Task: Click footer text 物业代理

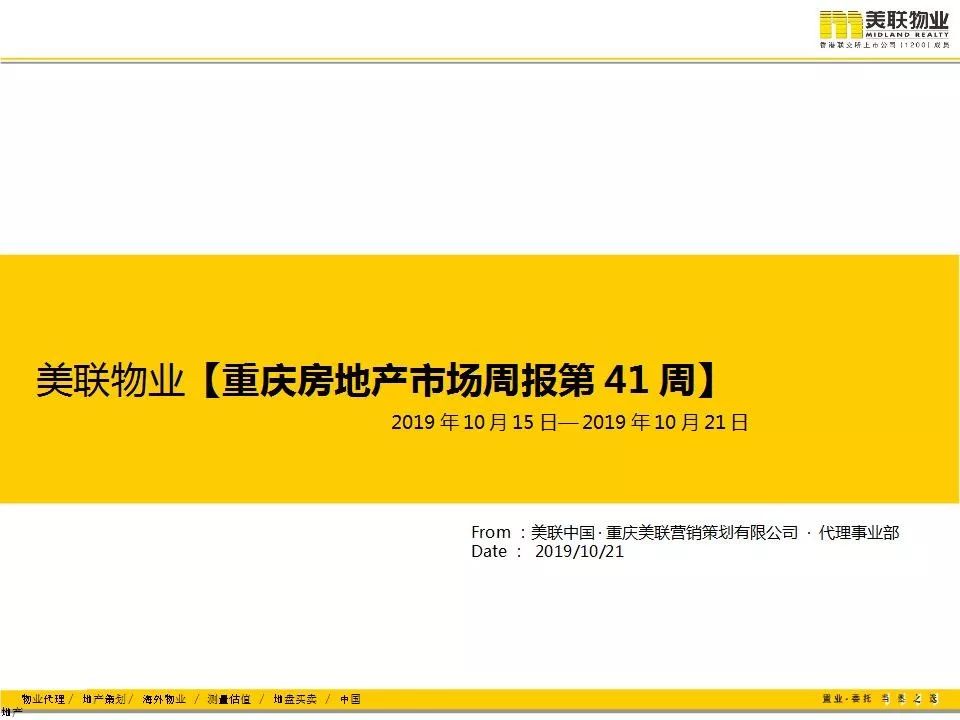Action: (43, 699)
